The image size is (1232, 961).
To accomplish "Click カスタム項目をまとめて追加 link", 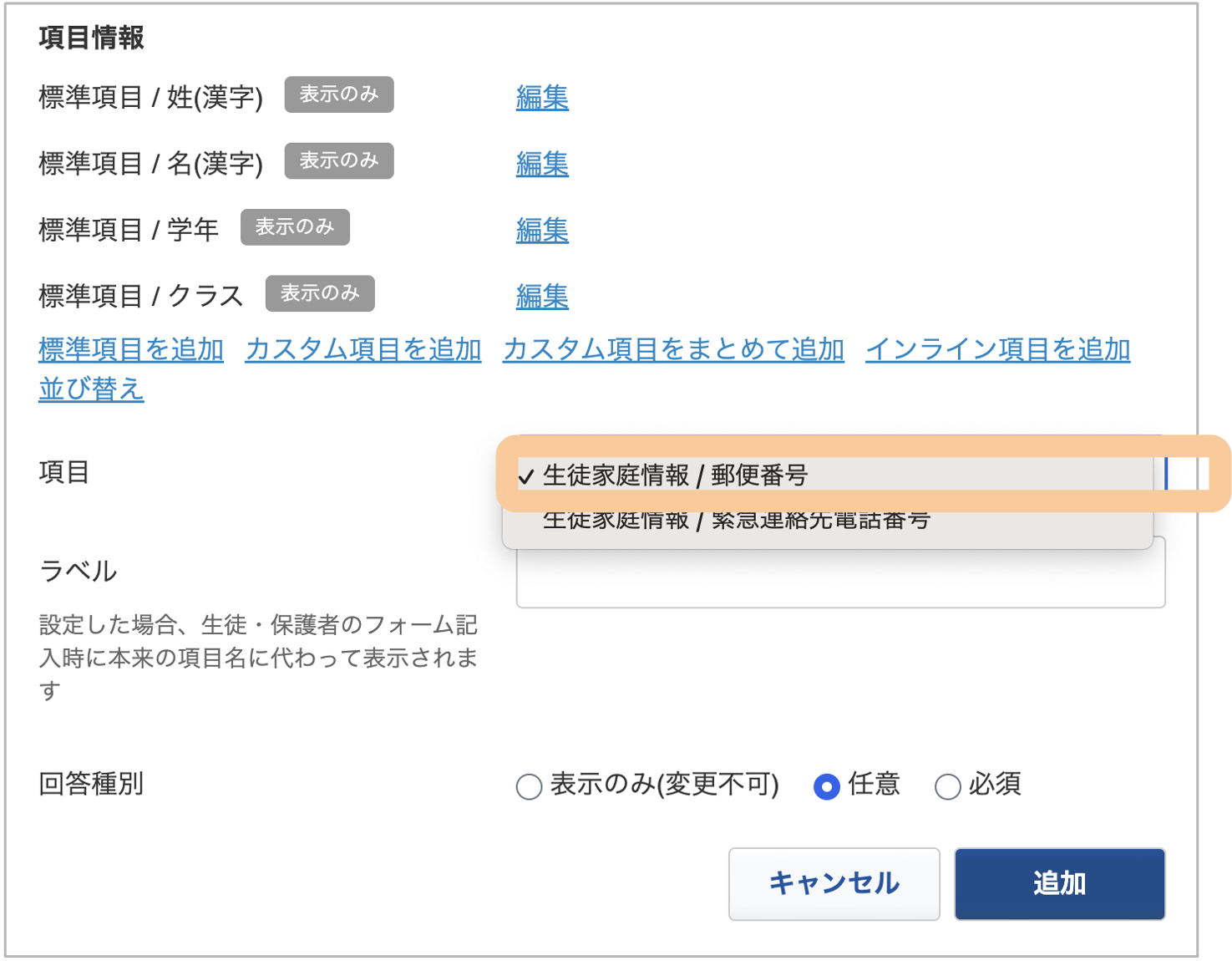I will click(673, 349).
